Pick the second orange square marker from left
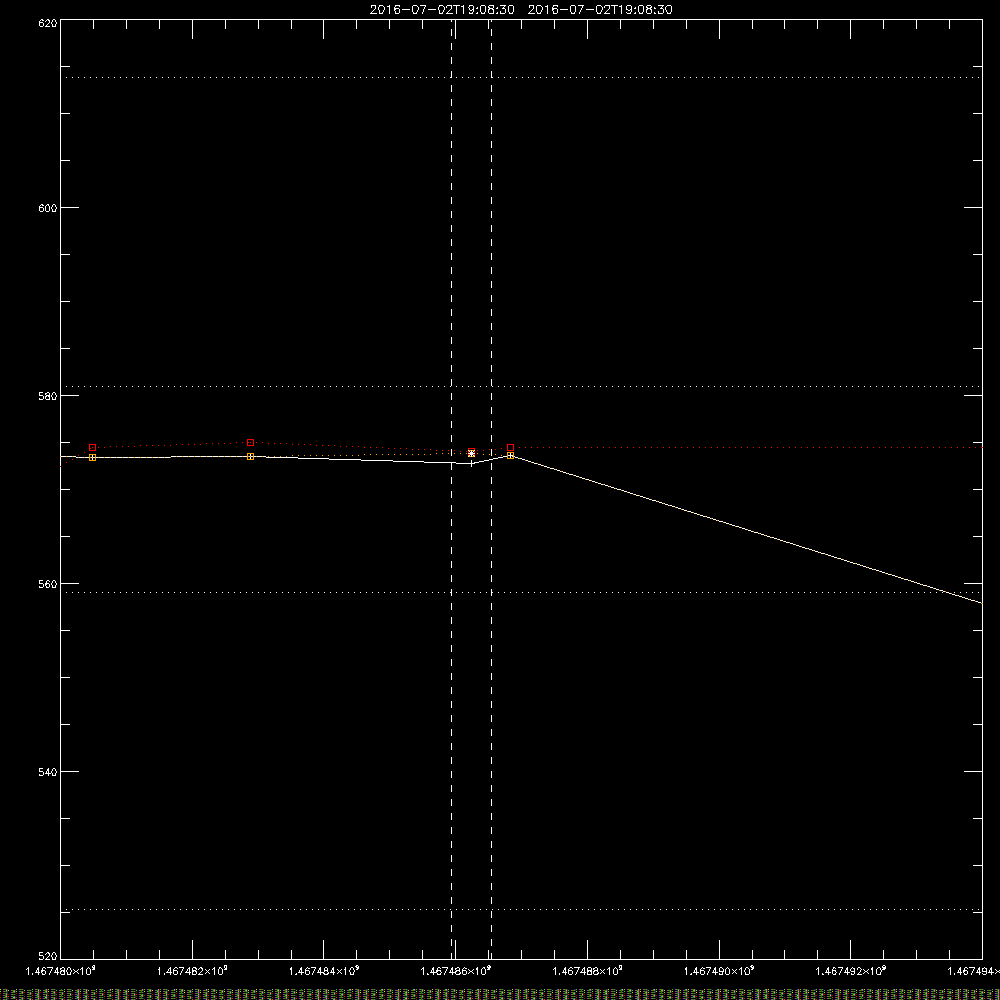Screen dimensions: 1000x1000 pos(251,457)
